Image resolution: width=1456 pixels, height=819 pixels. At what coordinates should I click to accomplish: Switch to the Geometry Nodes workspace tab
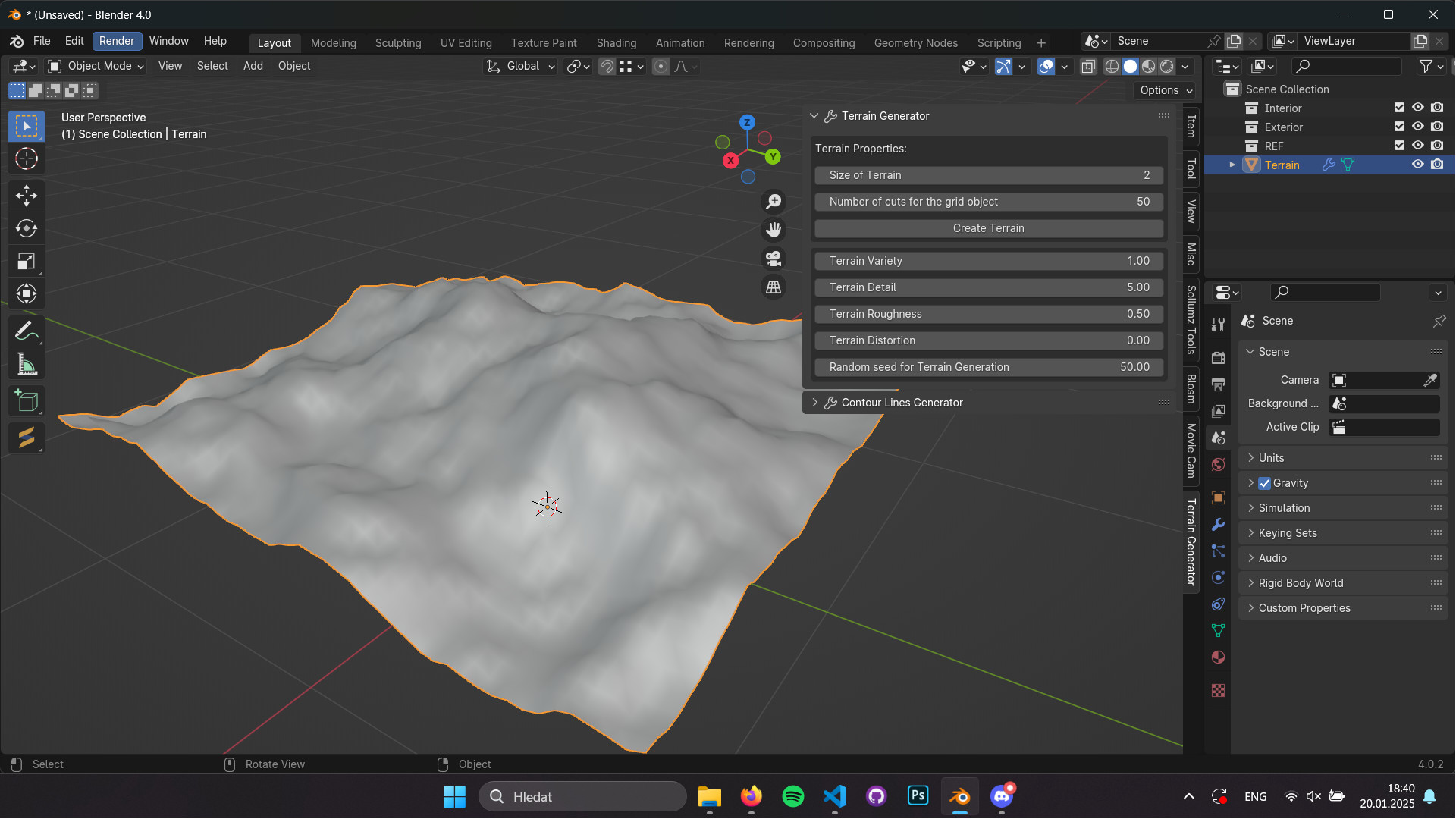(x=915, y=43)
